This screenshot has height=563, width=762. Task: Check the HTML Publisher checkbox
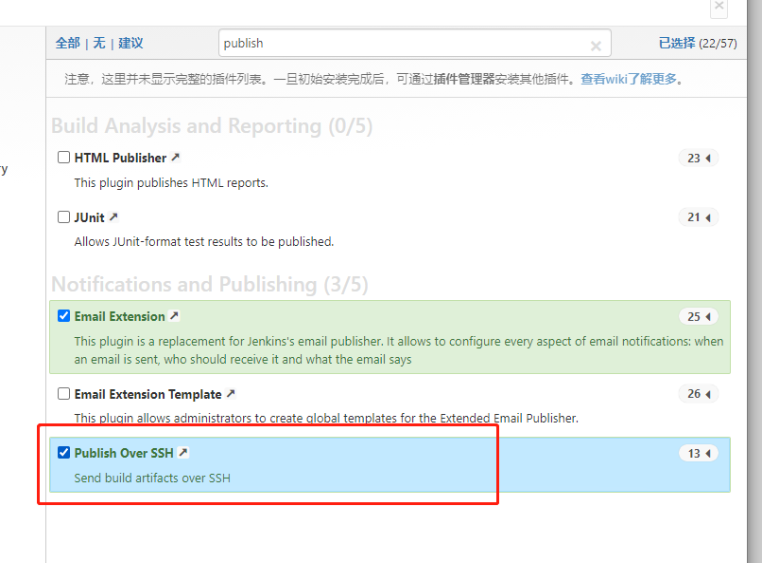pos(64,157)
